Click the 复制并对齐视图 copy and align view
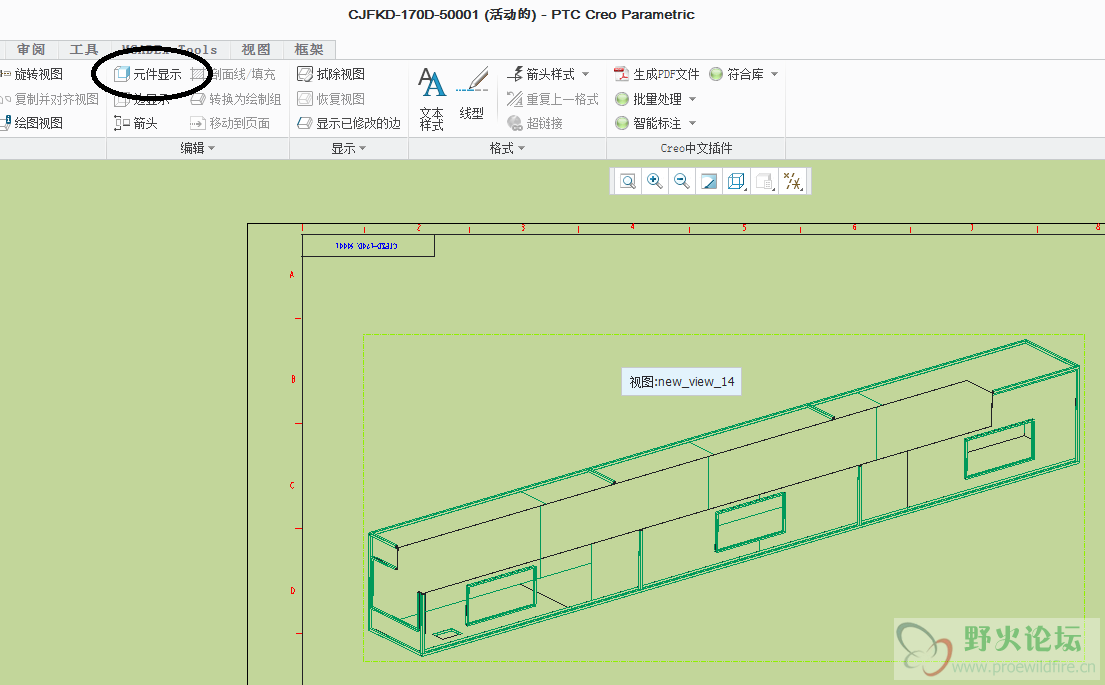Image resolution: width=1105 pixels, height=685 pixels. (49, 99)
